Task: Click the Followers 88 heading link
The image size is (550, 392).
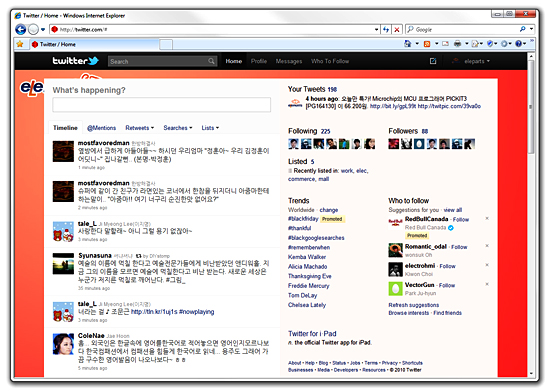Action: pyautogui.click(x=408, y=131)
